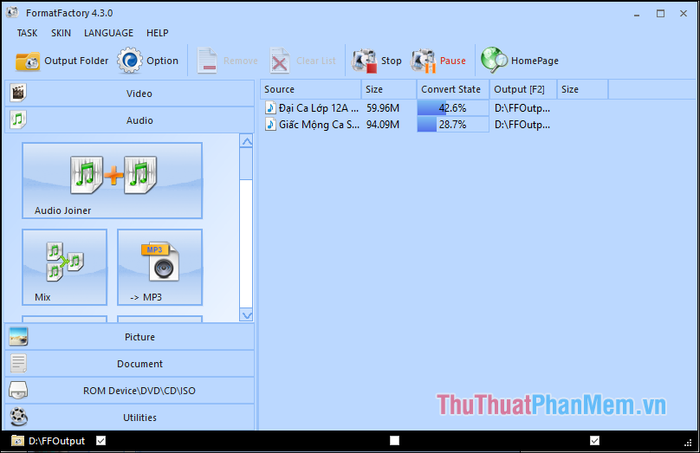Click the Remove toolbar icon
This screenshot has width=700, height=453.
pos(207,61)
